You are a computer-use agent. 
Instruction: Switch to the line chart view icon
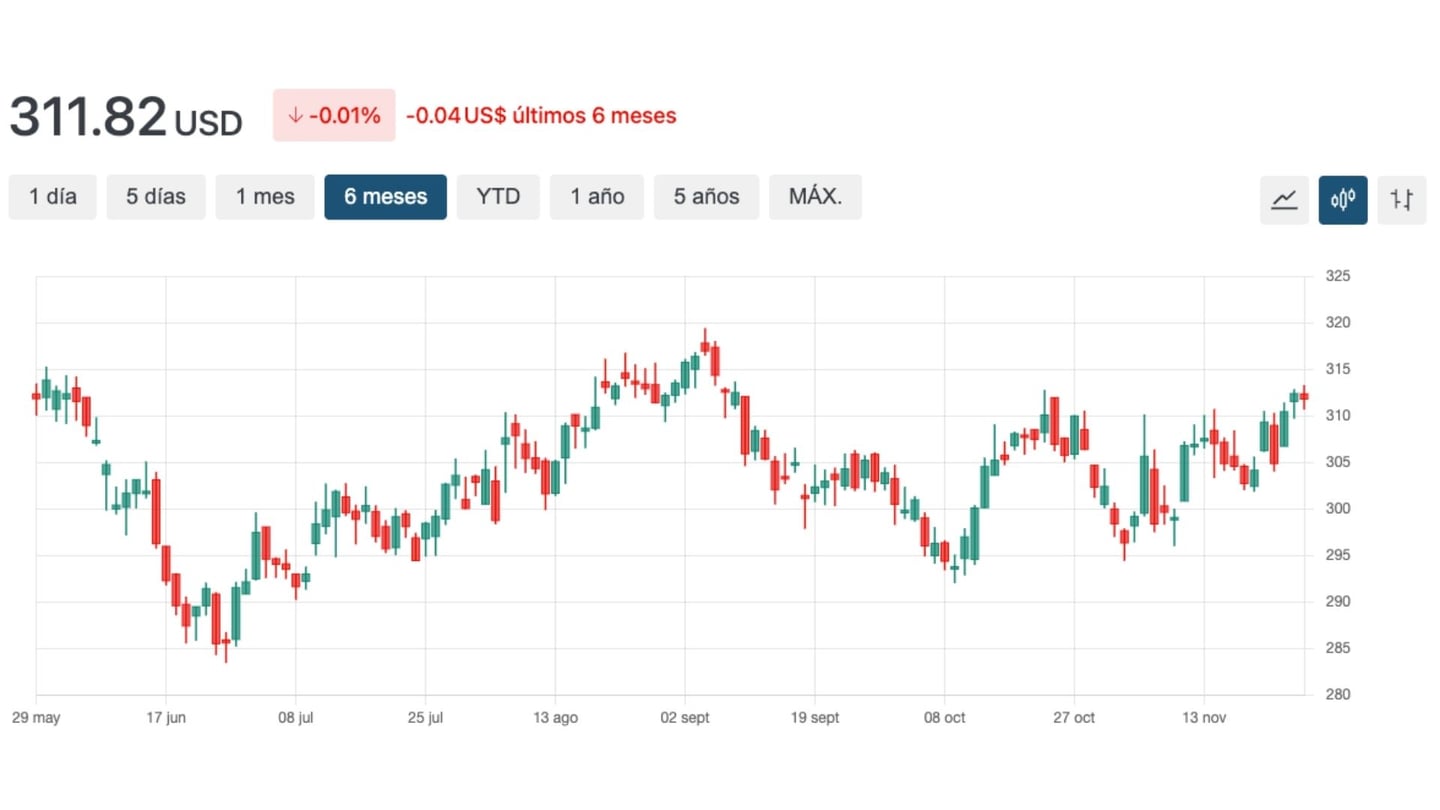1284,200
